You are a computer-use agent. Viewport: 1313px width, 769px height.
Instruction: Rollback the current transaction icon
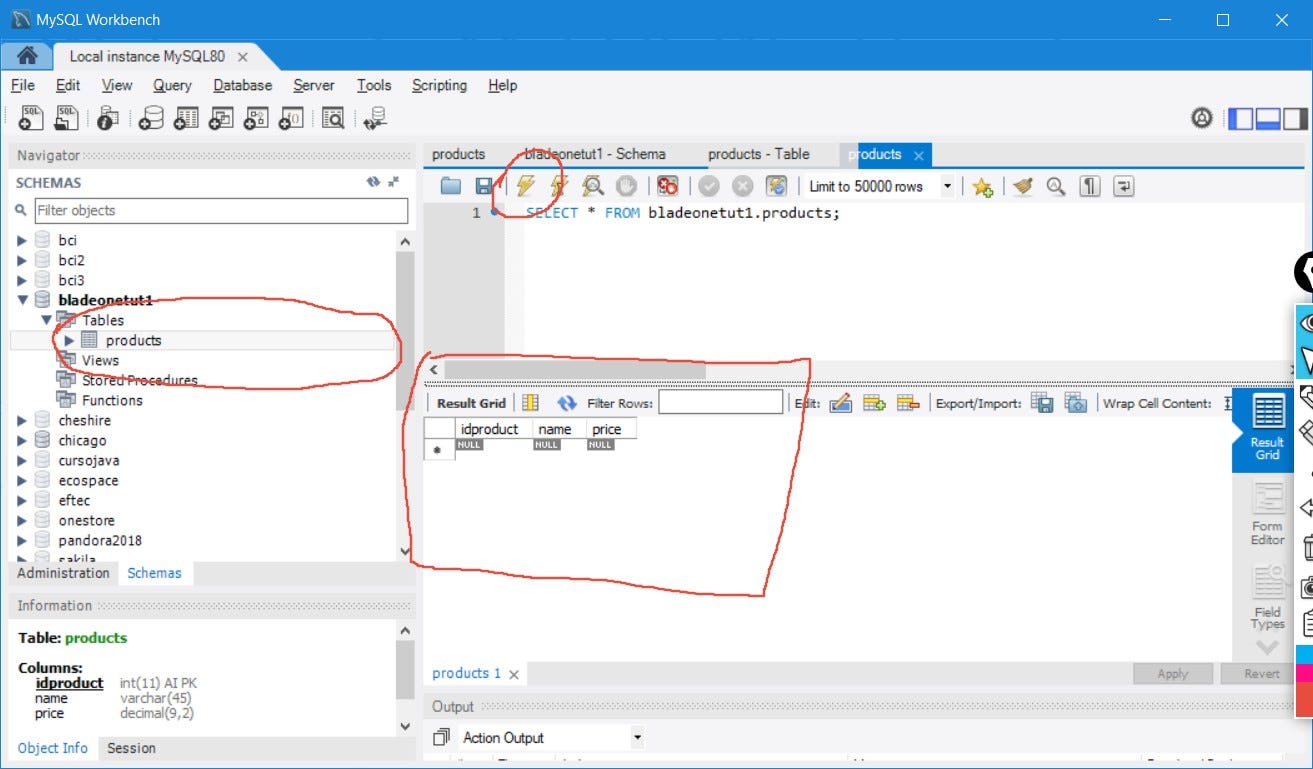742,186
